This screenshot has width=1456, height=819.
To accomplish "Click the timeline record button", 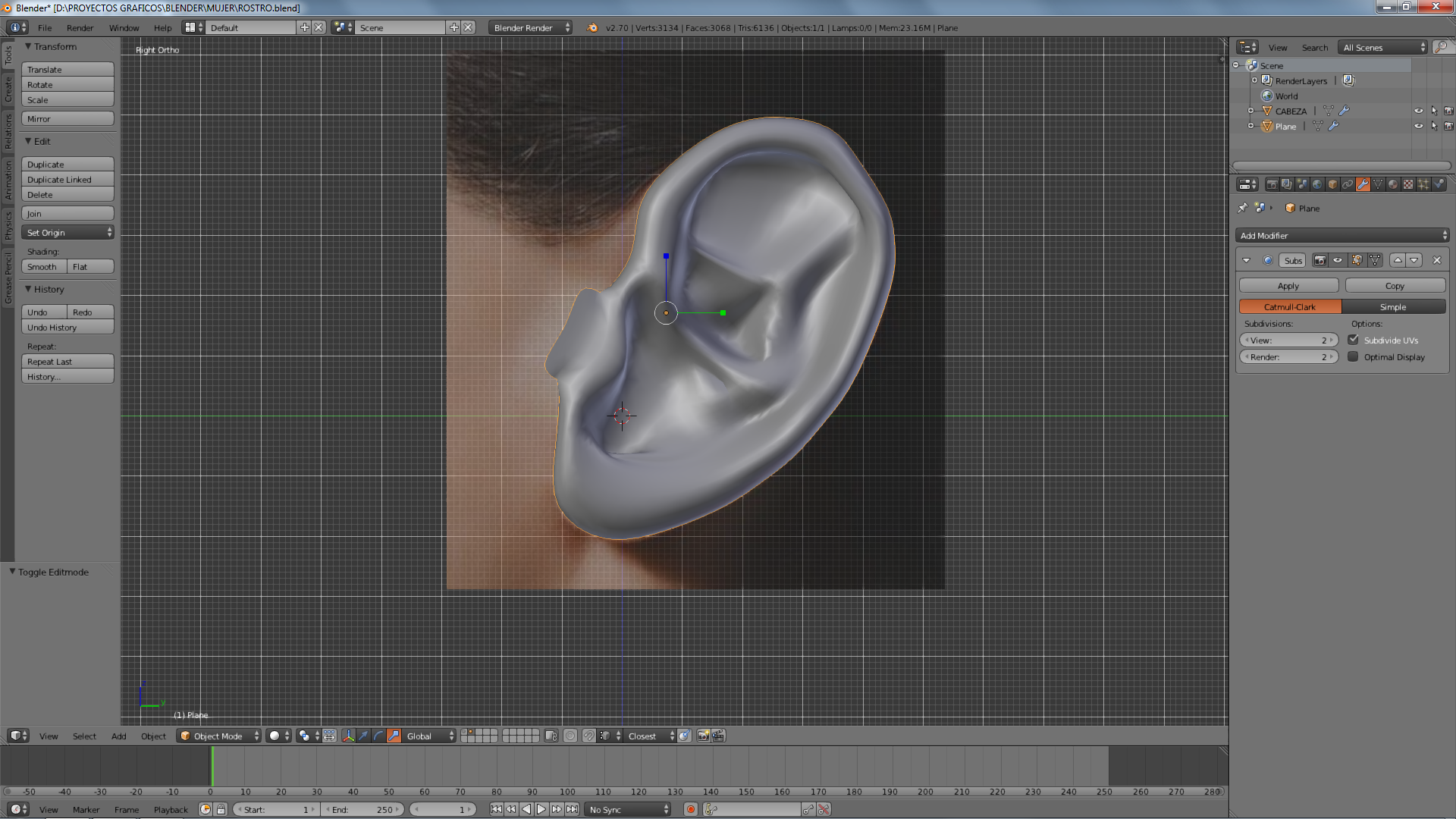I will 690,809.
